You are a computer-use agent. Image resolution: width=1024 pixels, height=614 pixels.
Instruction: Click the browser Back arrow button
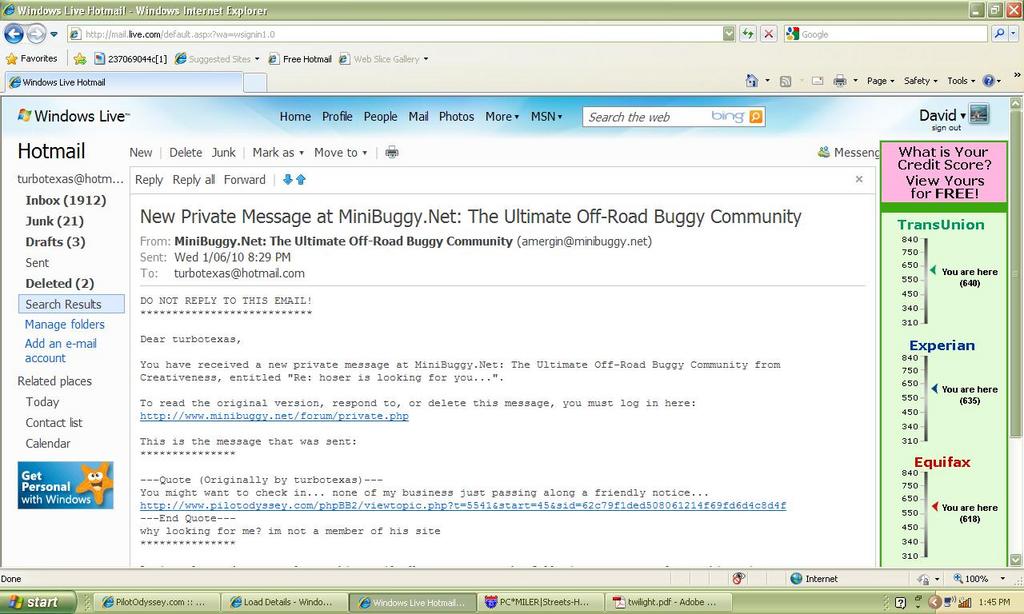[14, 33]
